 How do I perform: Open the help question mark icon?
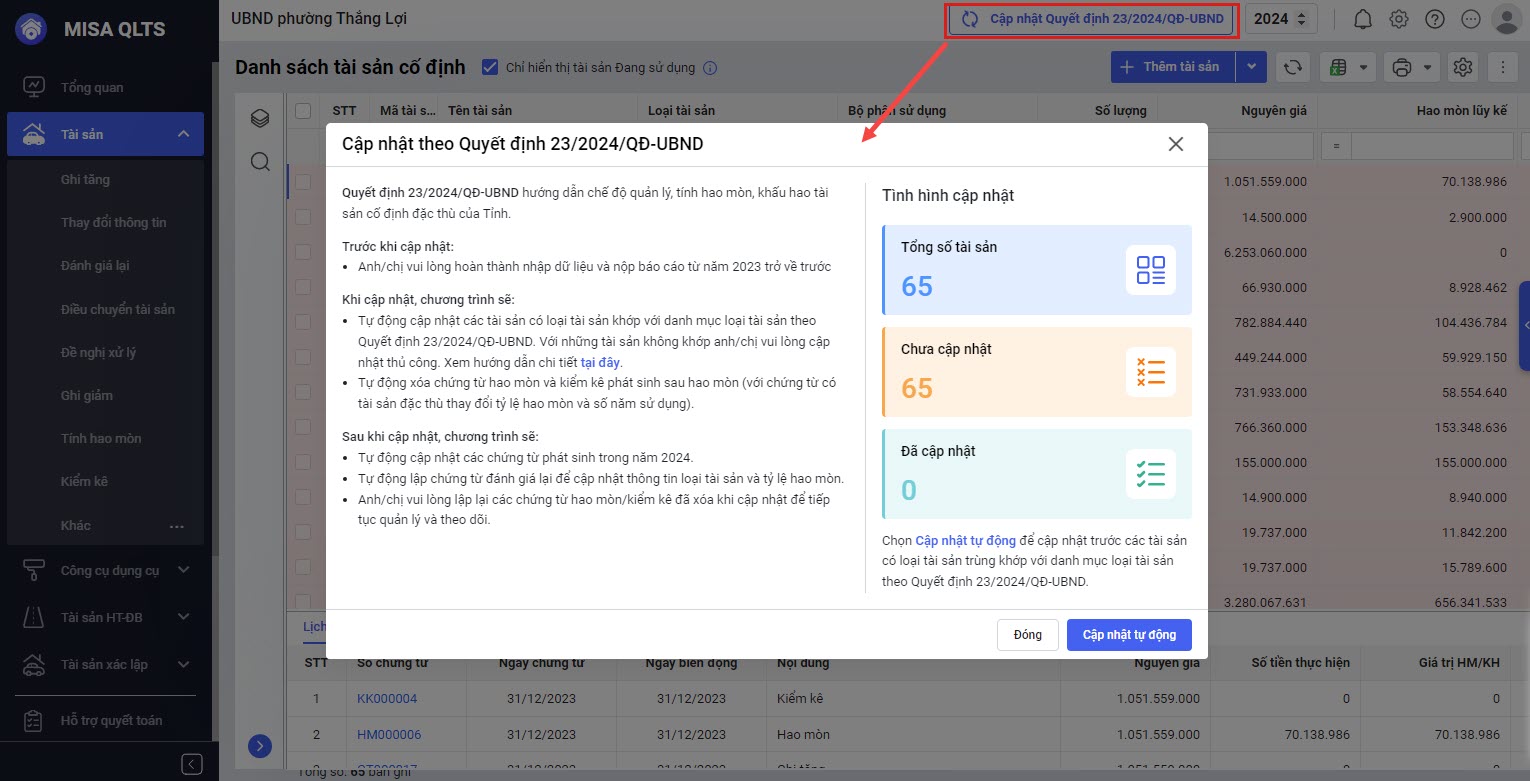tap(1435, 19)
